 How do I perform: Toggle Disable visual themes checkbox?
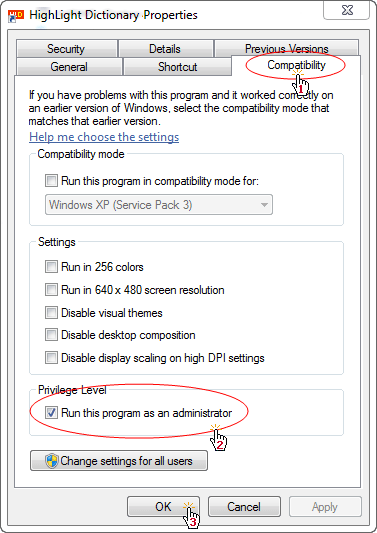(x=51, y=313)
